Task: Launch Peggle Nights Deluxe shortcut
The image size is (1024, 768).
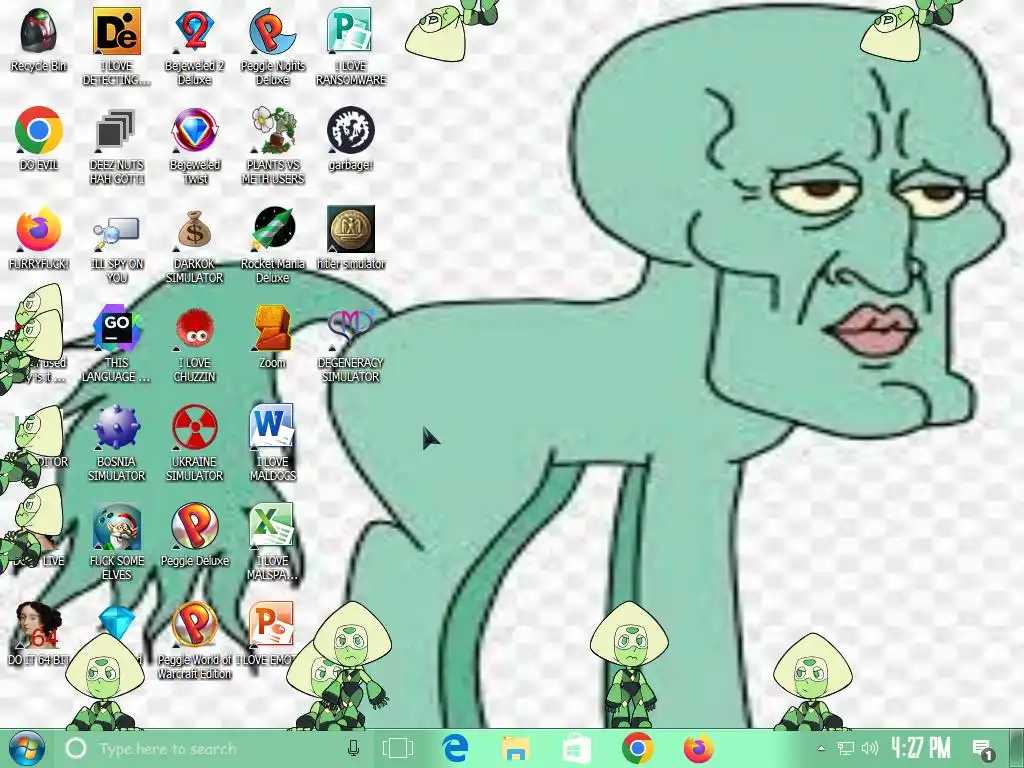Action: point(272,31)
